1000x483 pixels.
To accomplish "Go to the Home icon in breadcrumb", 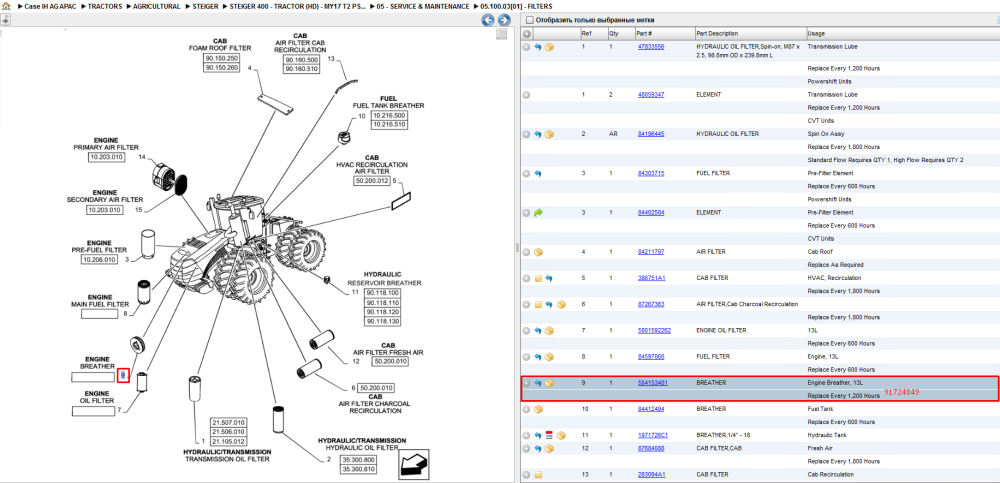I will 6,6.
